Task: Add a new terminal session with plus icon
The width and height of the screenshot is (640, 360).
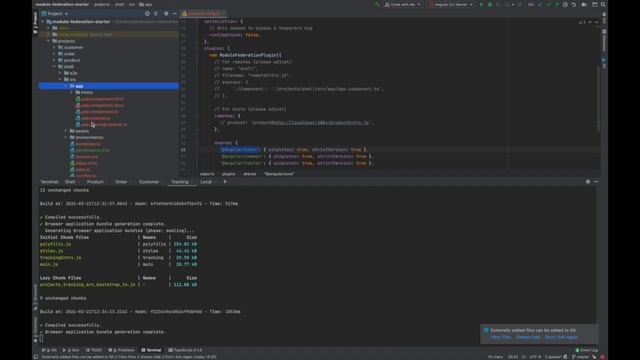Action: point(224,182)
